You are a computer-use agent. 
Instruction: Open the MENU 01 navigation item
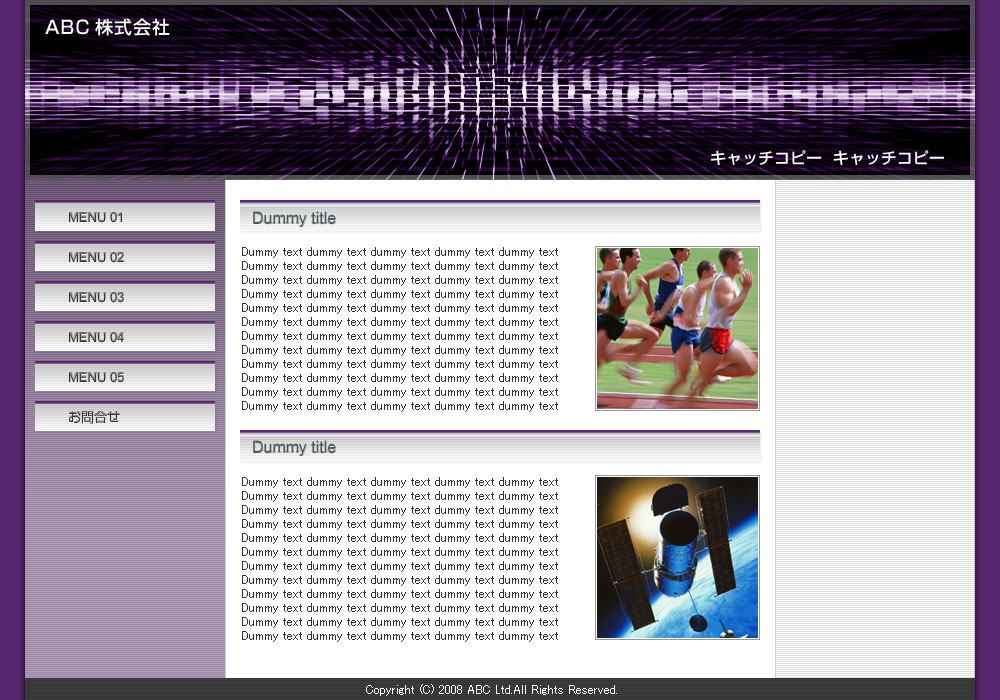click(x=125, y=217)
